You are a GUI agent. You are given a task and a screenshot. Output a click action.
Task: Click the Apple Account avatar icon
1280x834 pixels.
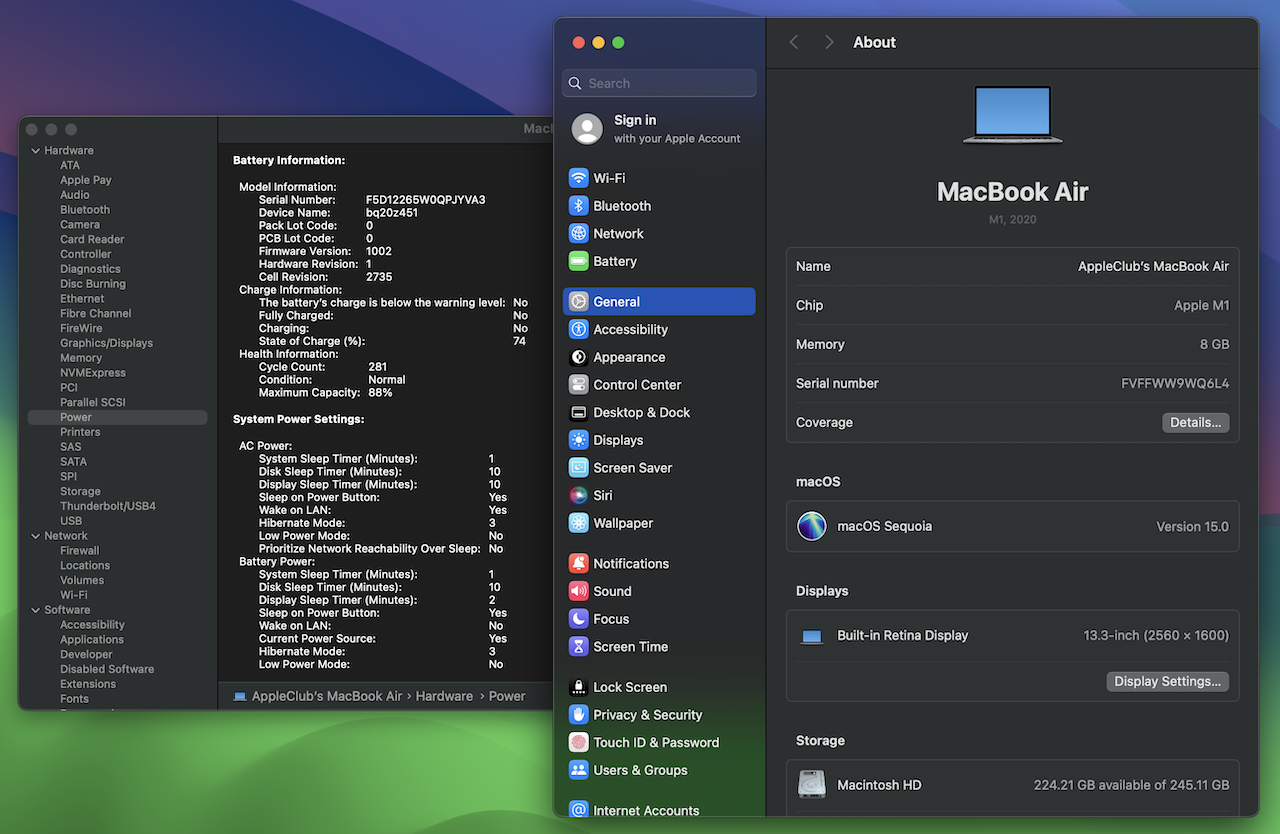[x=587, y=129]
